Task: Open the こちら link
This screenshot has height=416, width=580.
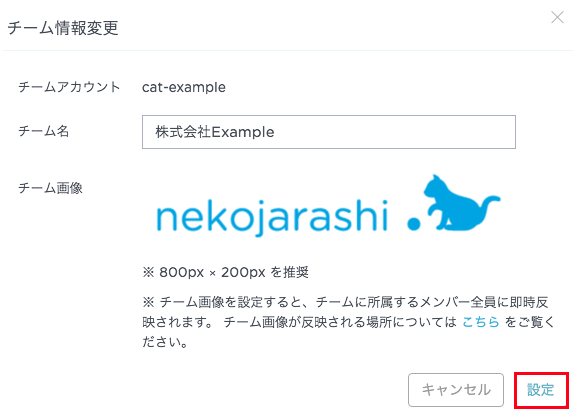Action: coord(481,322)
